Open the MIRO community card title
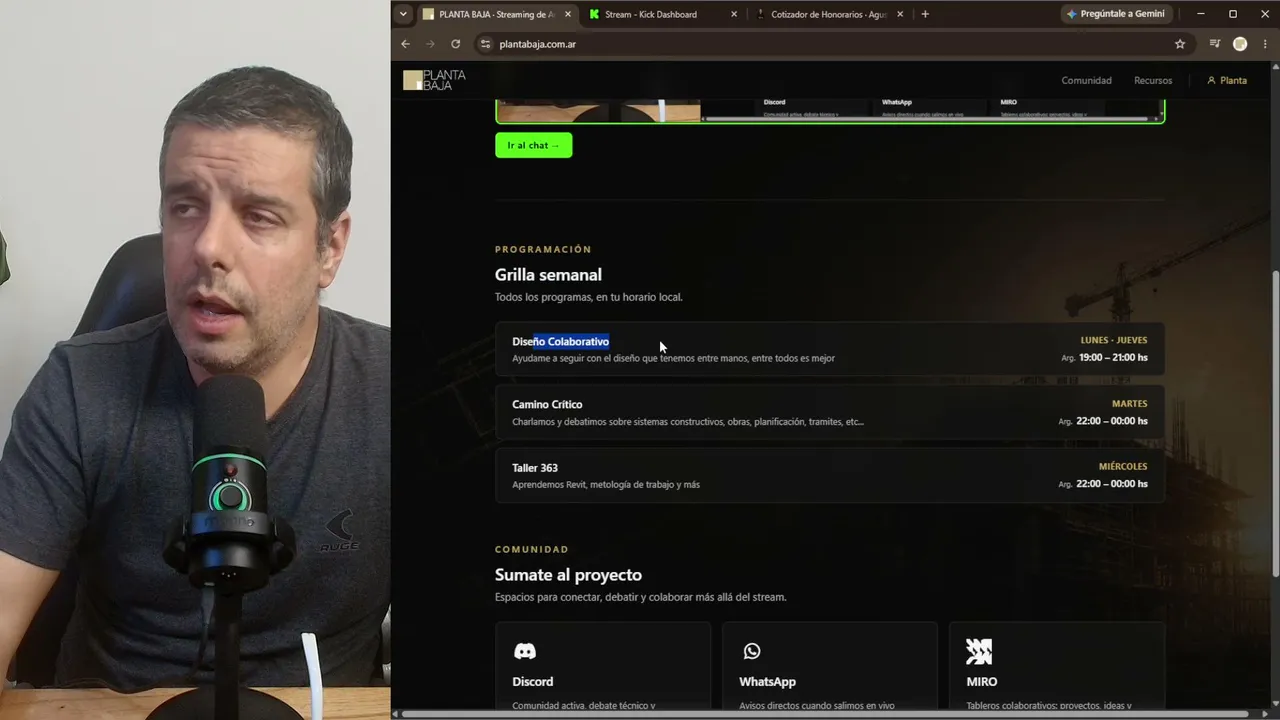This screenshot has width=1280, height=720. tap(982, 682)
